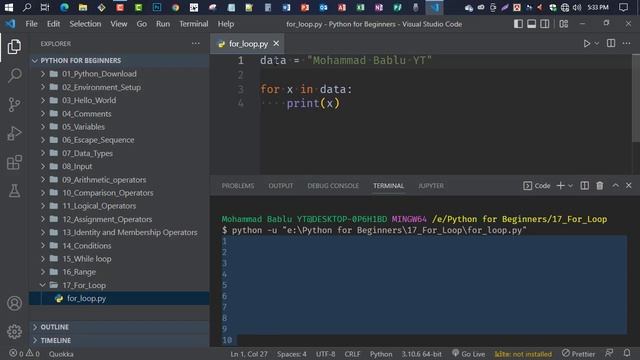Close the terminal panel
Screen dimensions: 640x360
[x=629, y=186]
